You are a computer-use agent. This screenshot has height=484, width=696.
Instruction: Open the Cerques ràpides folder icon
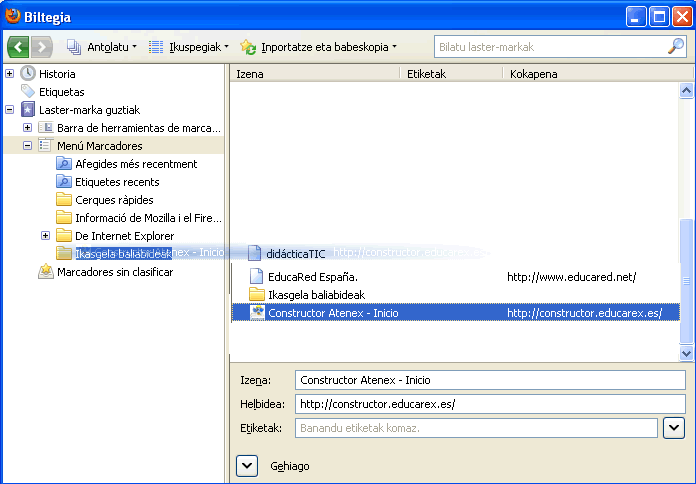click(x=64, y=199)
